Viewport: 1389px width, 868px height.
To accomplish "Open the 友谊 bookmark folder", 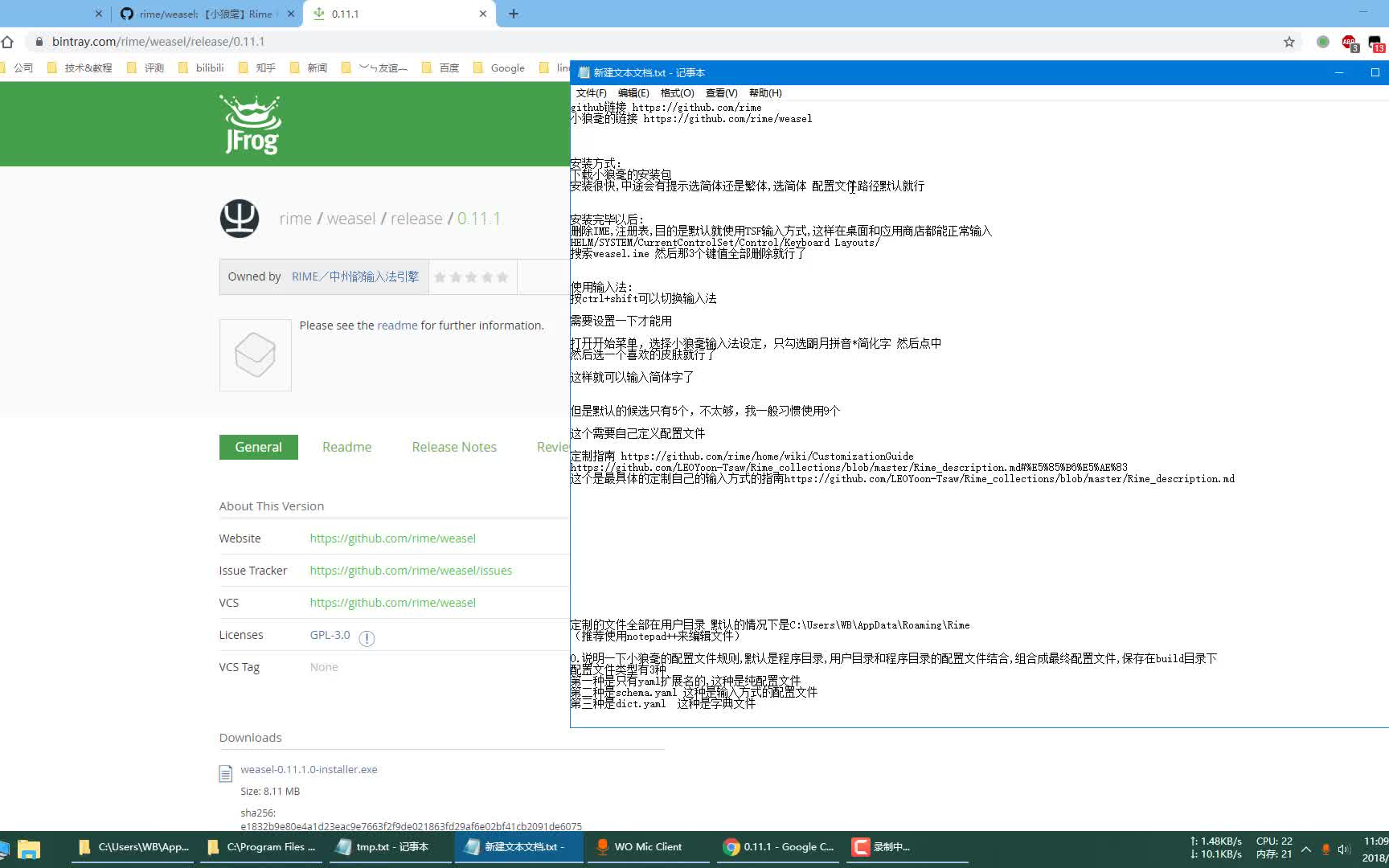I will 375,68.
